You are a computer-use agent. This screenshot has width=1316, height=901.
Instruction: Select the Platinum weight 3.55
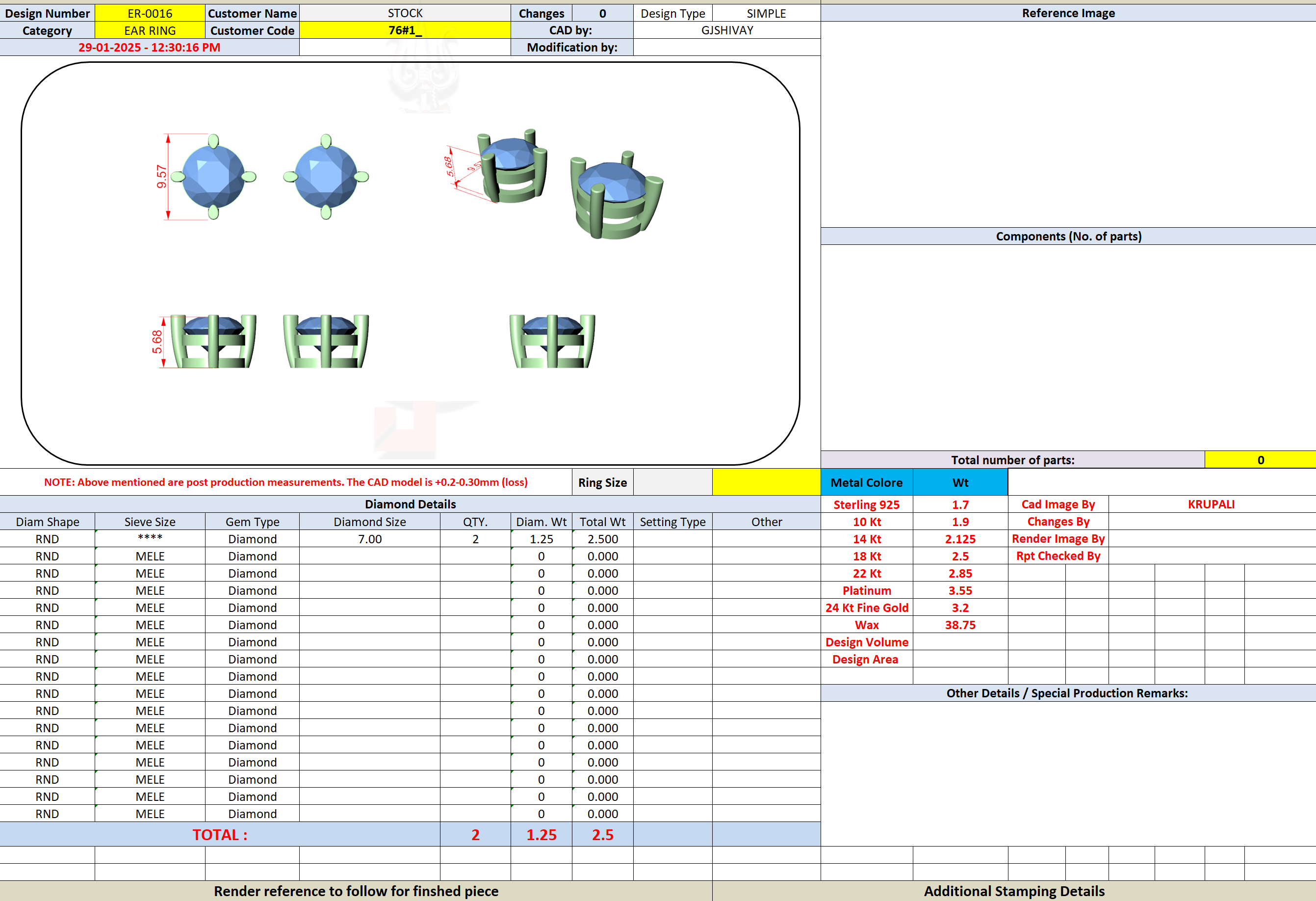pyautogui.click(x=960, y=590)
